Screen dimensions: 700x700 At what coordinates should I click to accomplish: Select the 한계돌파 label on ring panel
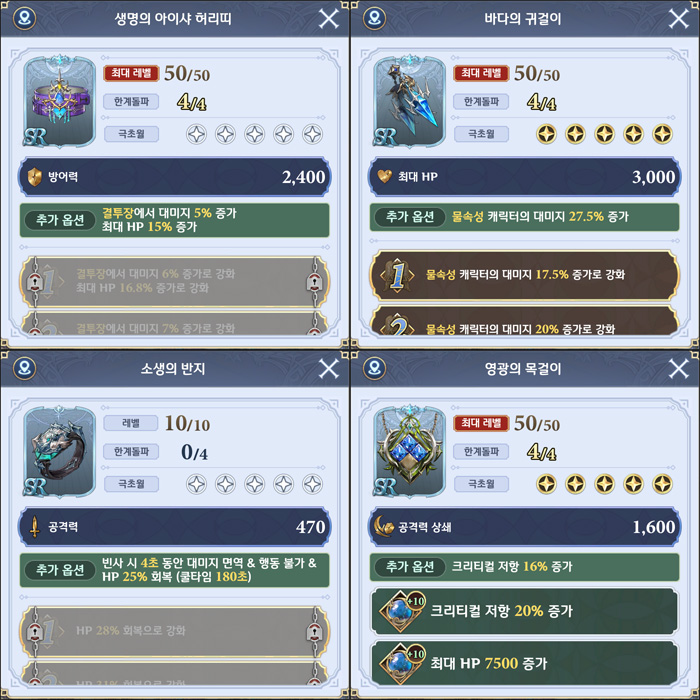click(131, 452)
